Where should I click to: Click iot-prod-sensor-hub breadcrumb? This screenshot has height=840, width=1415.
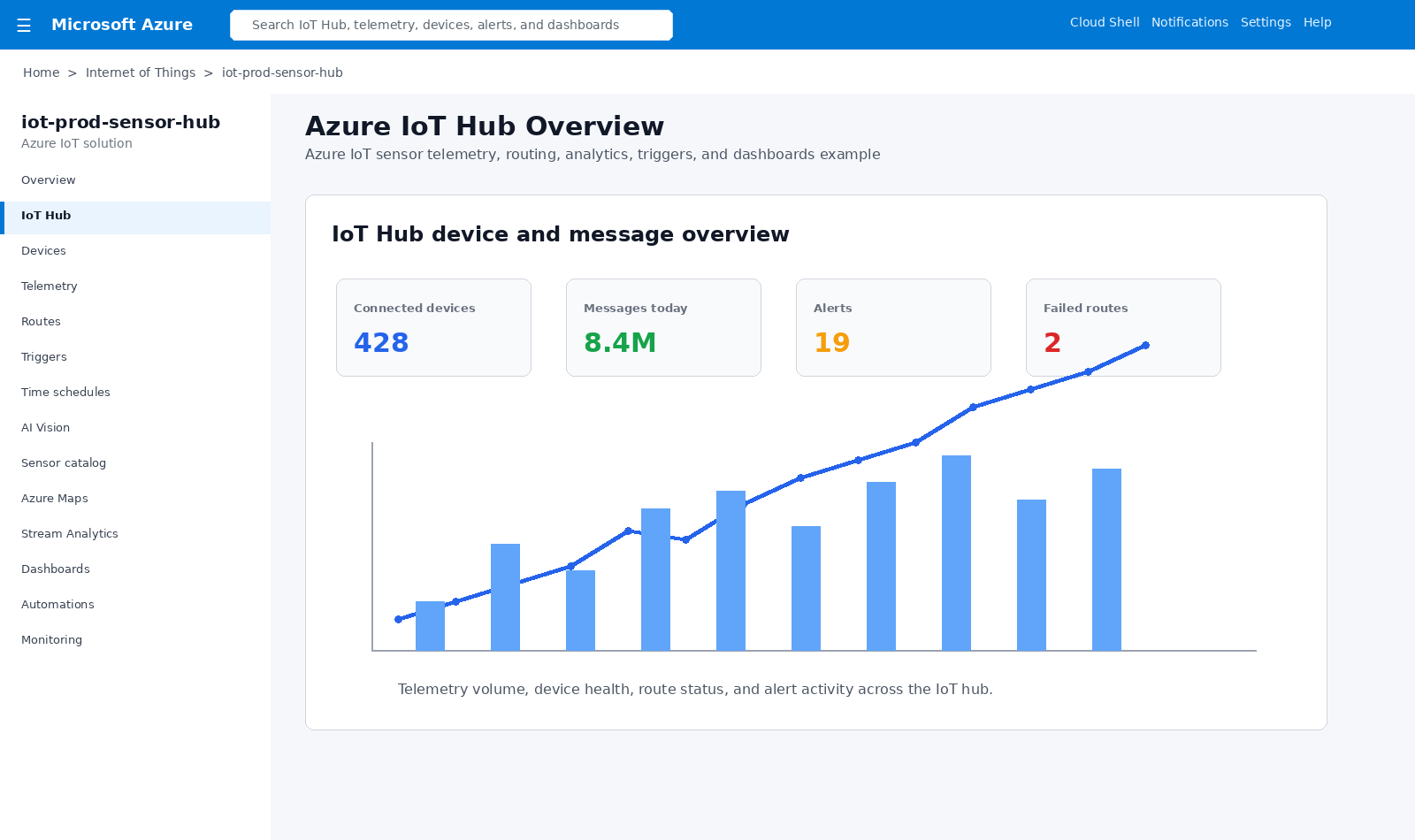(x=282, y=73)
